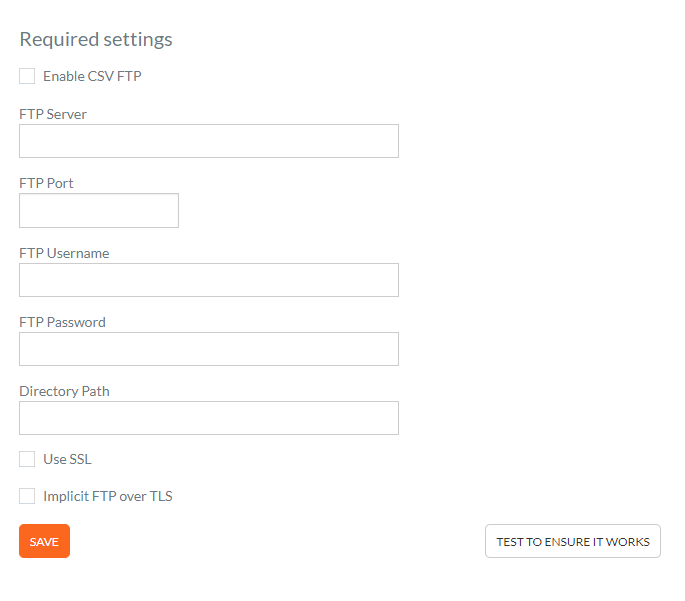685x601 pixels.
Task: Click the 'FTP Username' field label
Action: tap(64, 253)
